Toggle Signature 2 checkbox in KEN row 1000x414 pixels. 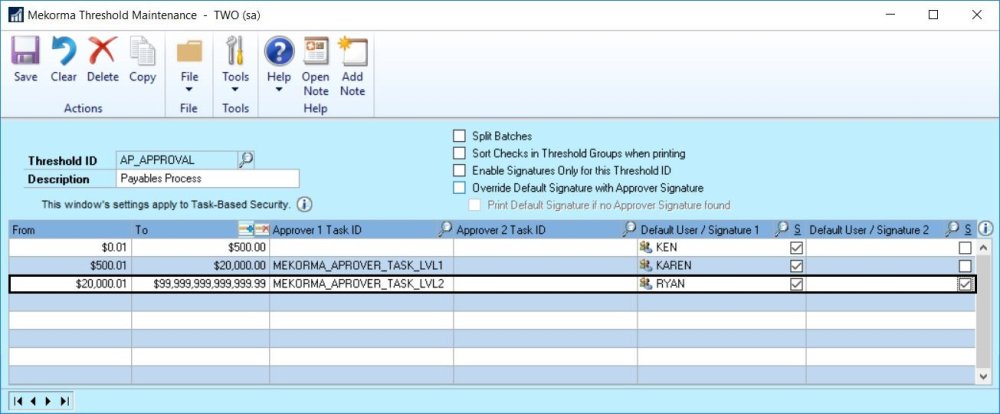[966, 248]
